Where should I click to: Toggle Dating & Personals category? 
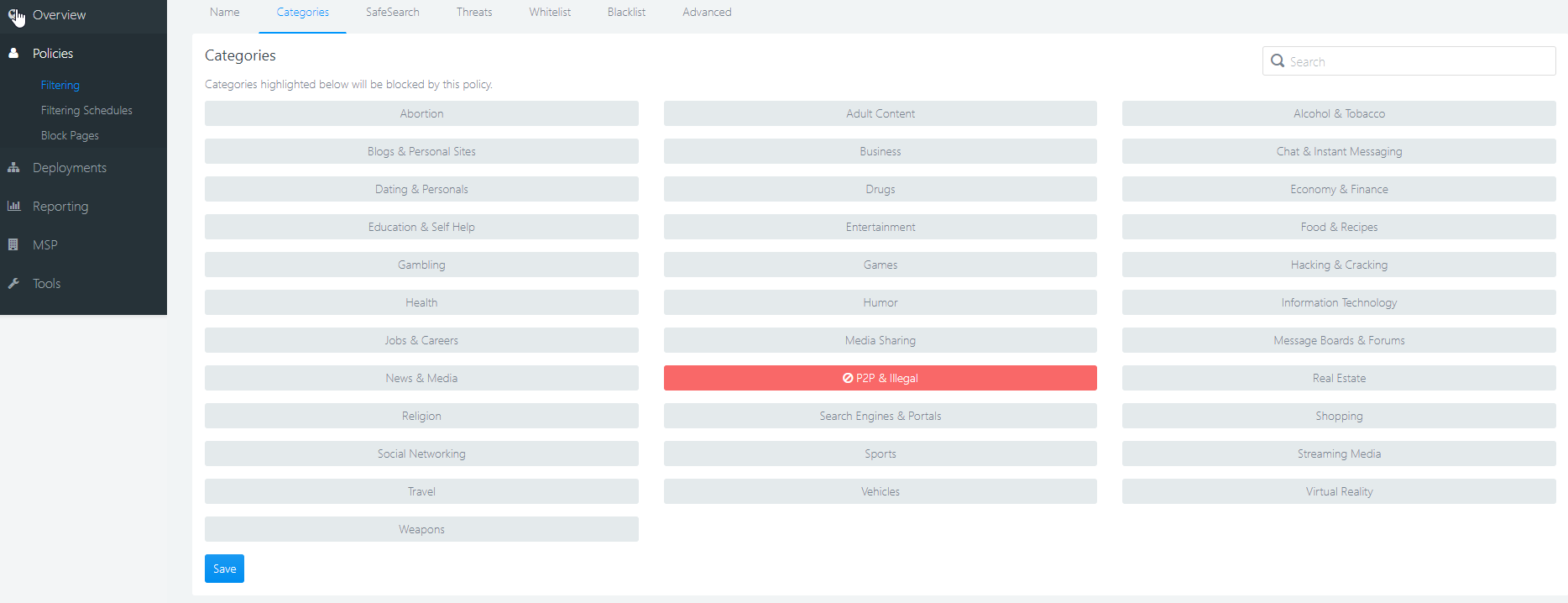421,189
